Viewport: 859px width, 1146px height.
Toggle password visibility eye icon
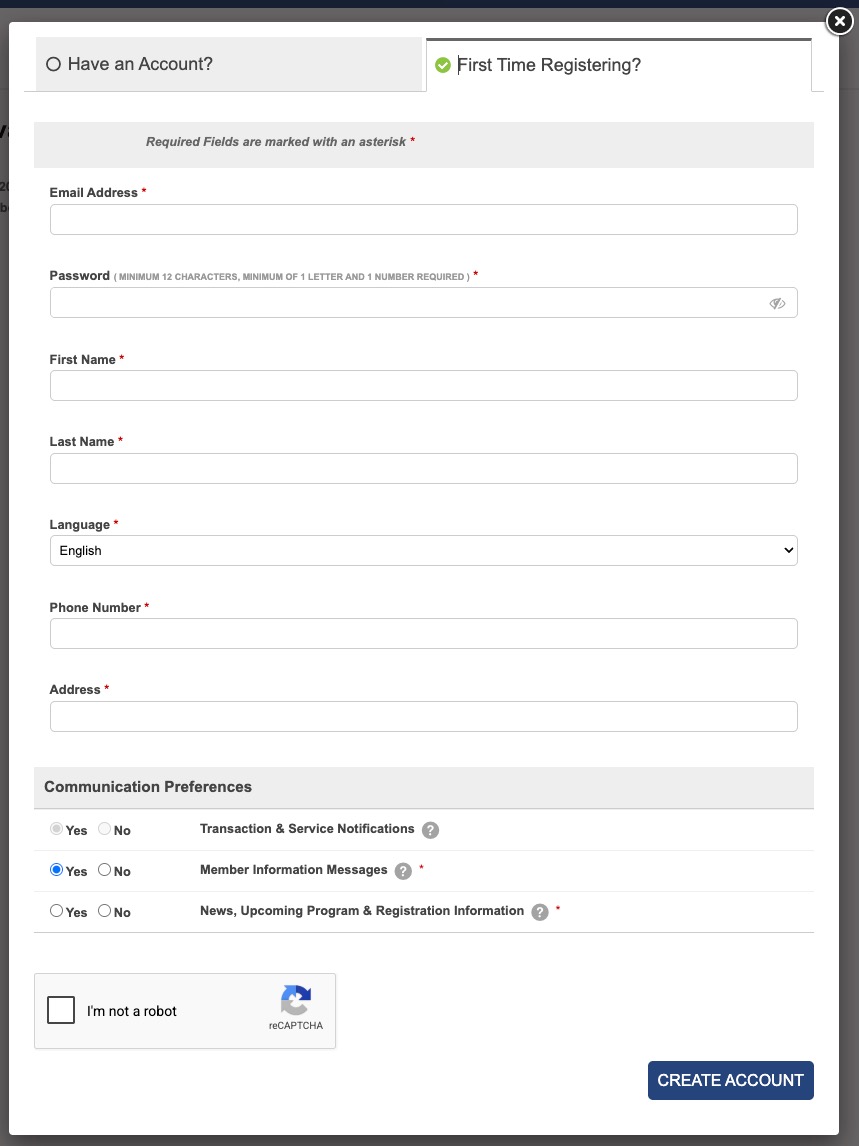click(777, 303)
